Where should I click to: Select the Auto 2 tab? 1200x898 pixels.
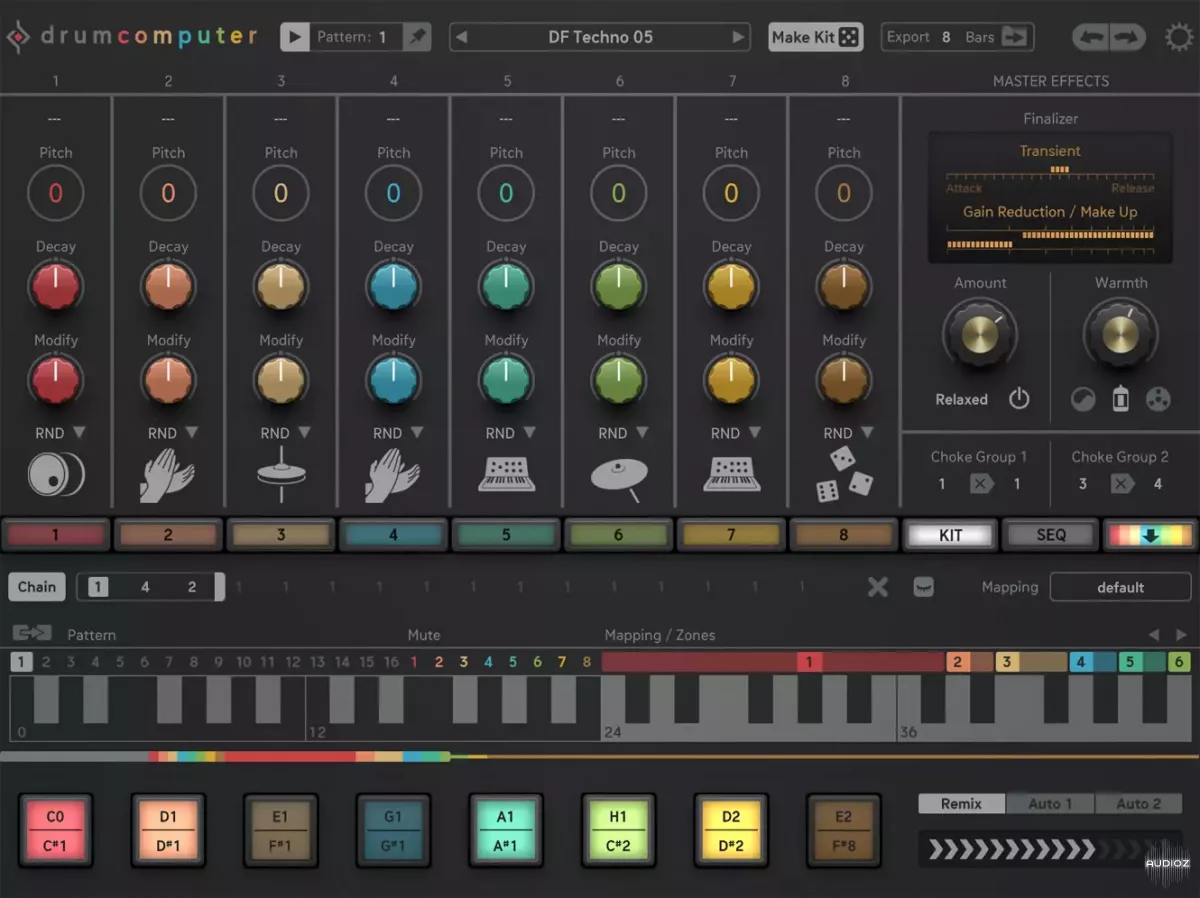pyautogui.click(x=1139, y=804)
